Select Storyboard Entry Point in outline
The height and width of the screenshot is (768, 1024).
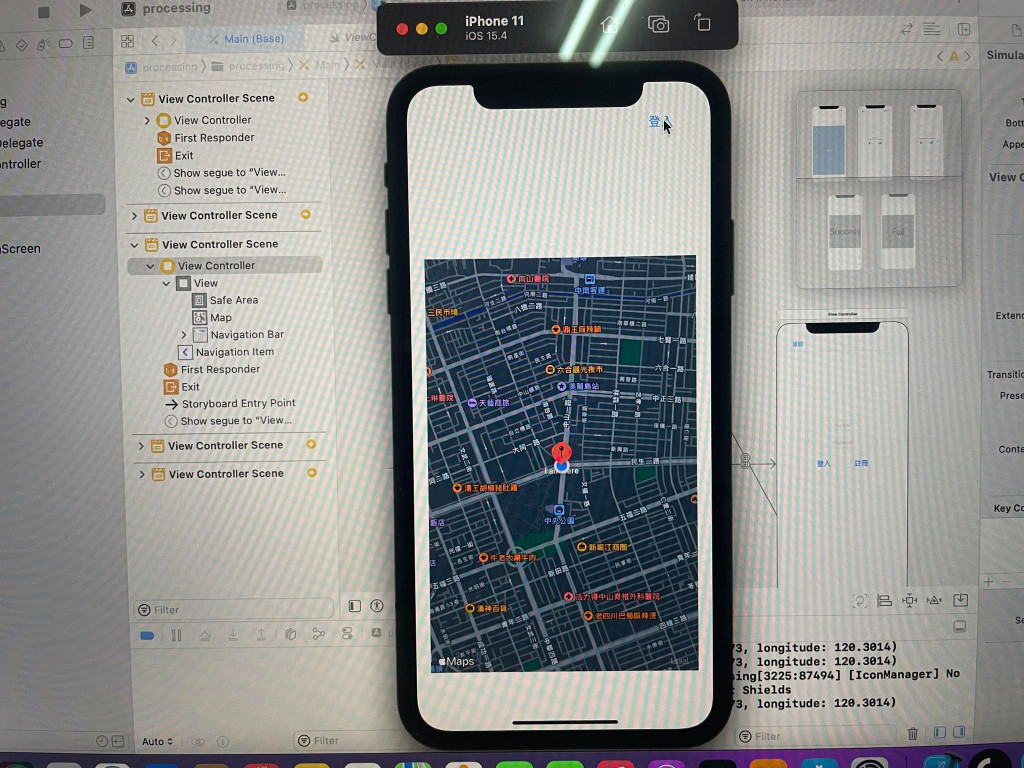point(231,404)
